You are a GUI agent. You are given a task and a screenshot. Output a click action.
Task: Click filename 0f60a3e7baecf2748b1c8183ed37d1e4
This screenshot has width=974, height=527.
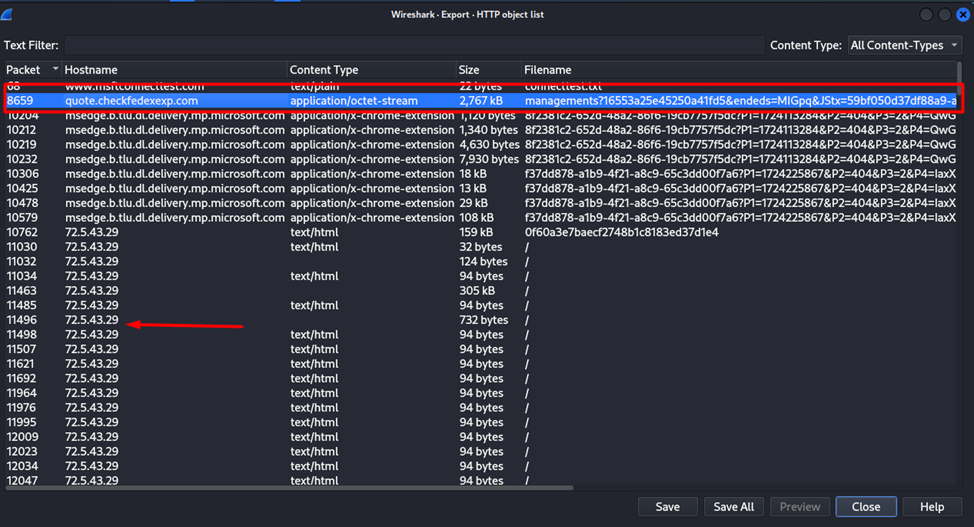coord(621,232)
